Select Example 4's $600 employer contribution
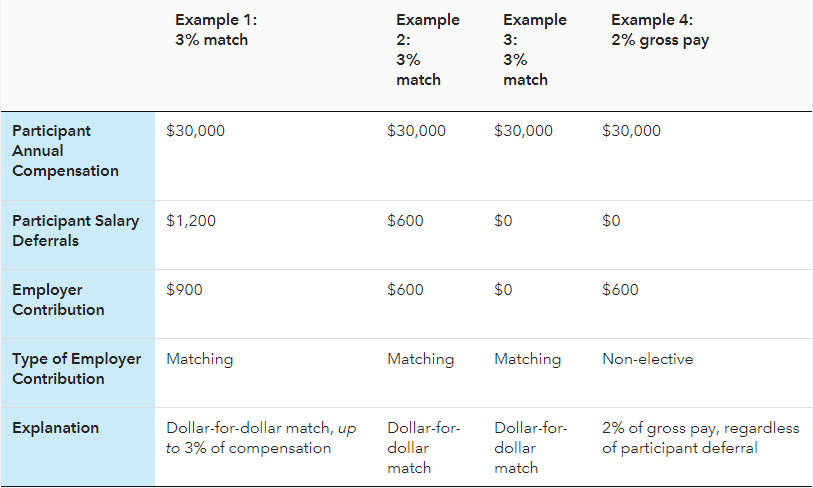Screen dimensions: 813x488 [620, 290]
